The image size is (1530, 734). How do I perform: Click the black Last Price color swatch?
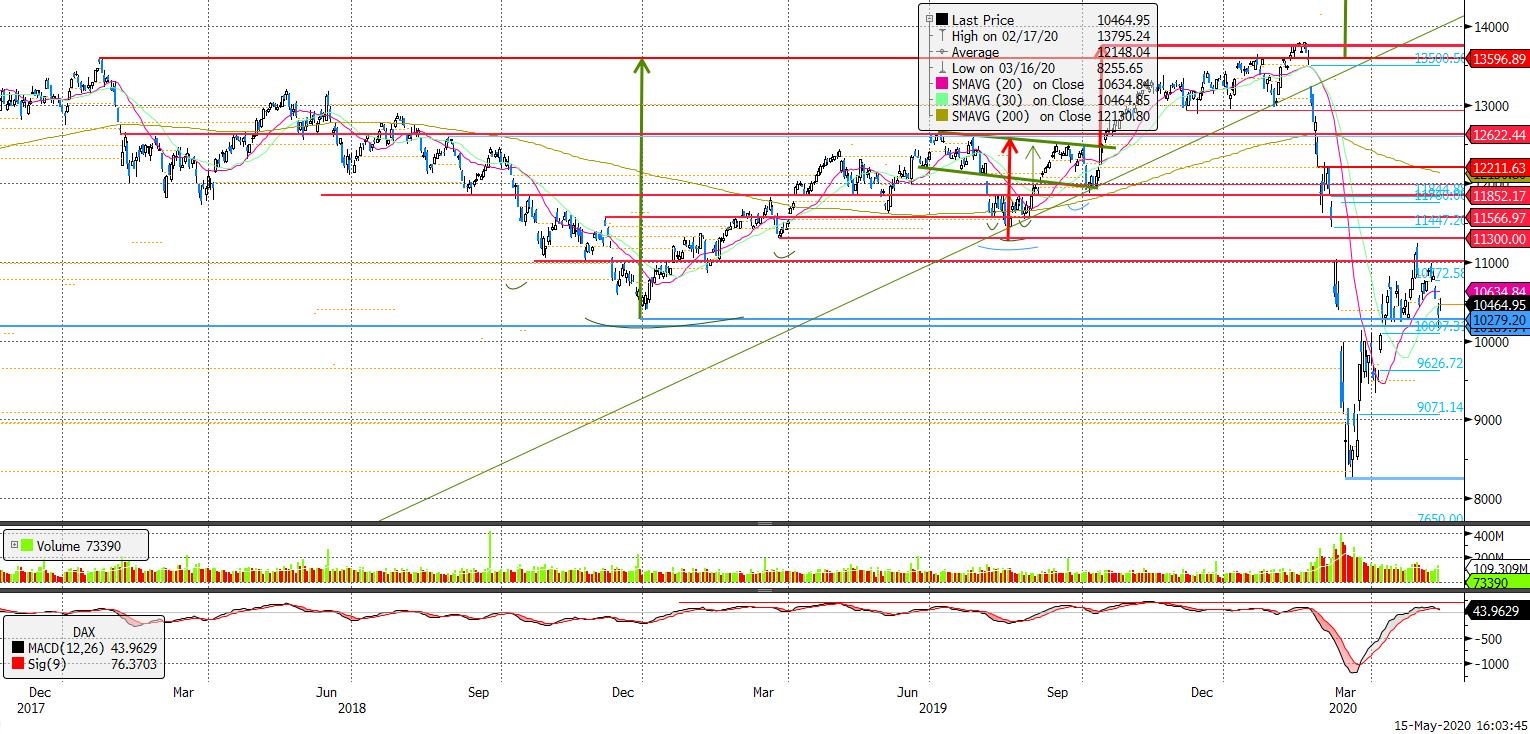(941, 20)
